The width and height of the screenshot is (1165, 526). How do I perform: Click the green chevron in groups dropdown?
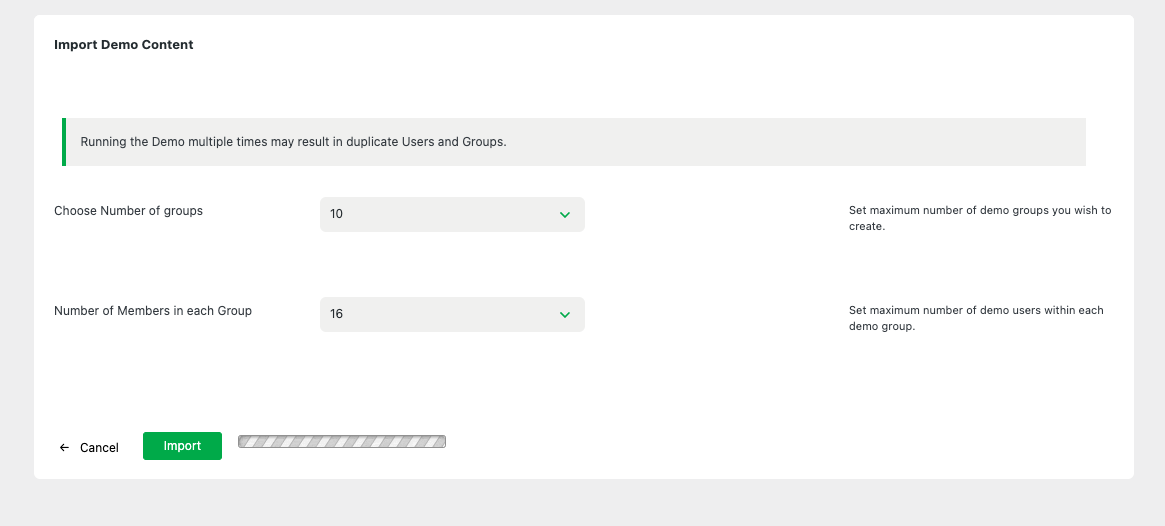point(565,215)
